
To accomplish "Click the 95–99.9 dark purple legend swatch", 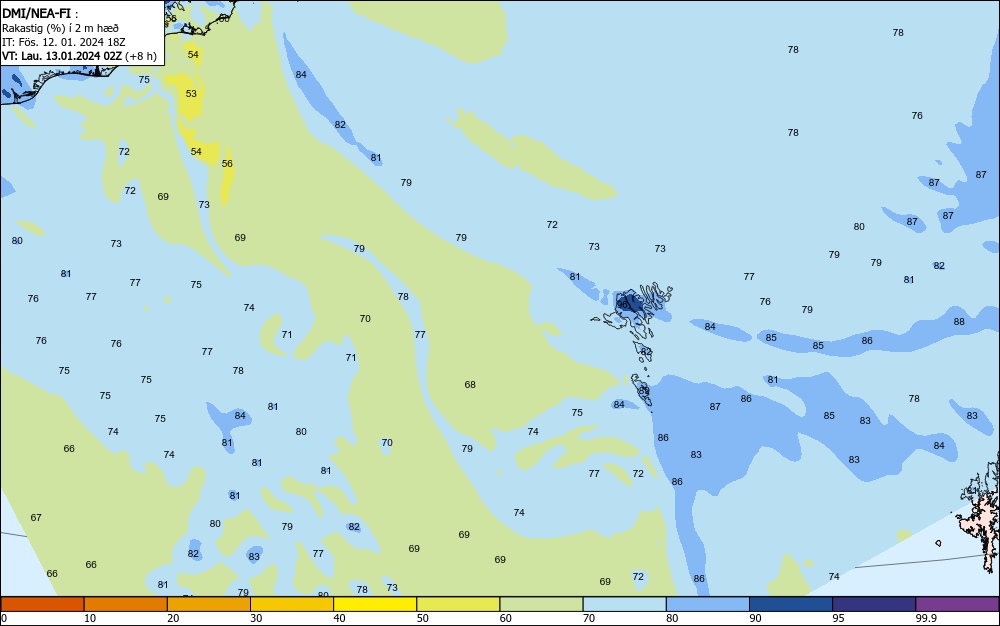I will pyautogui.click(x=874, y=604).
